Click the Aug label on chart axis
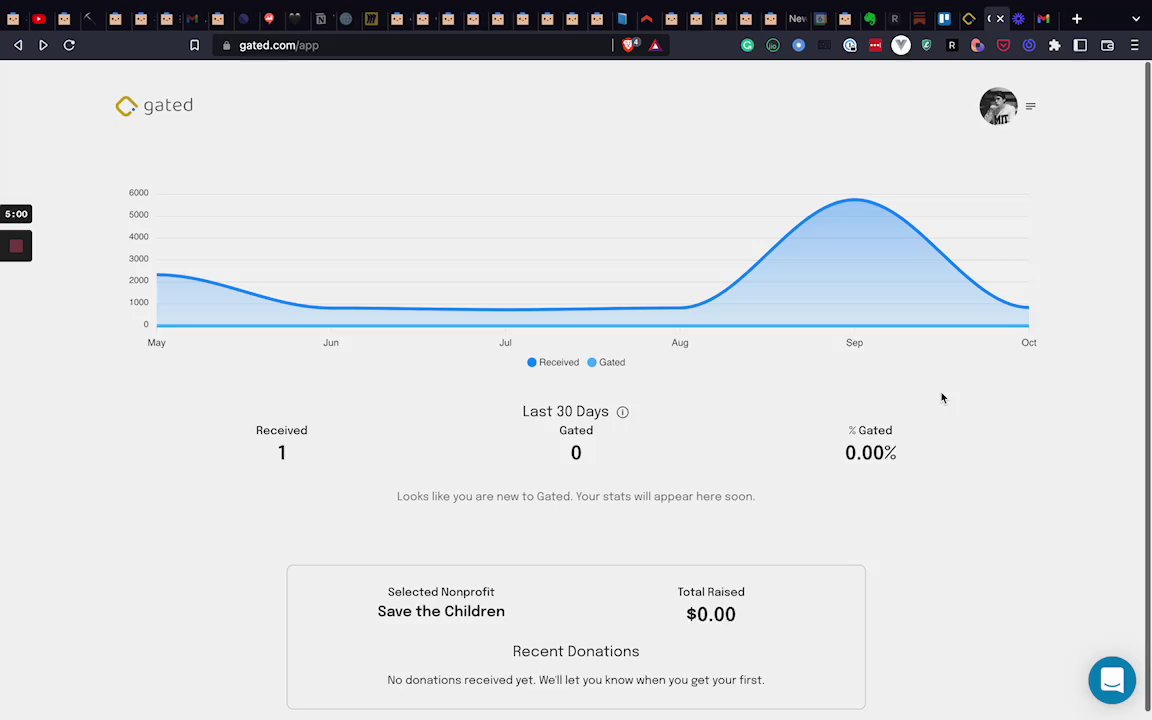Viewport: 1152px width, 720px height. [680, 342]
